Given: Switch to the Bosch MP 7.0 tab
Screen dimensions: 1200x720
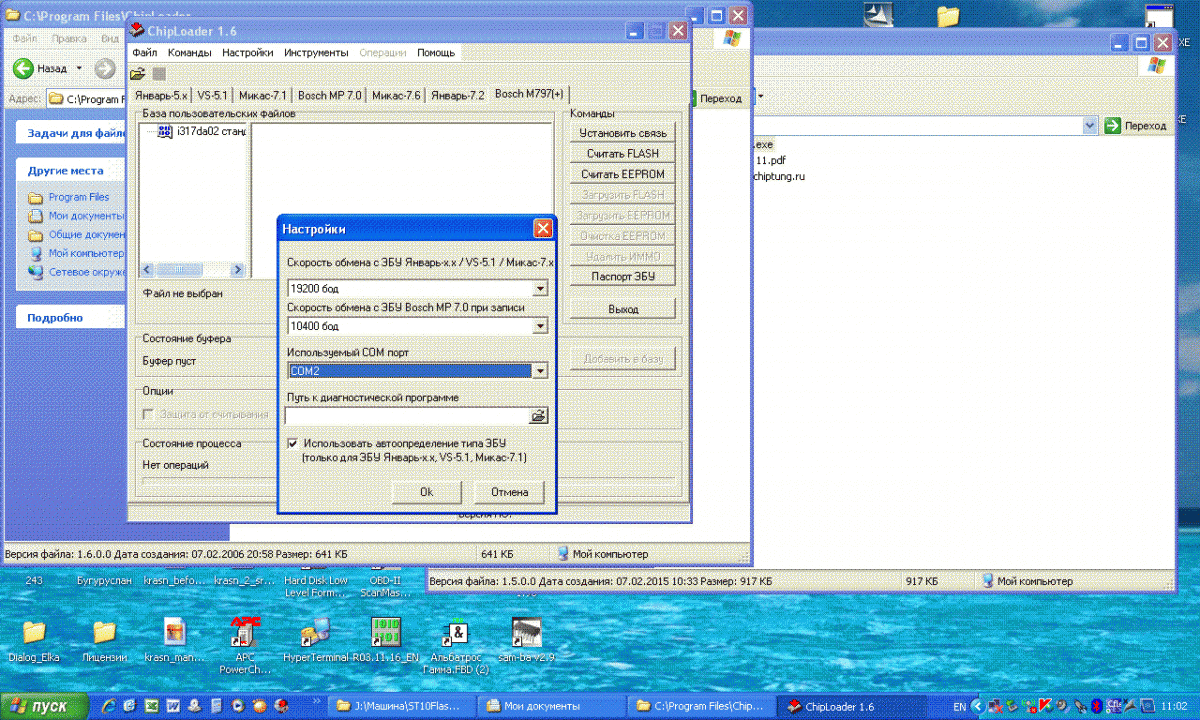Looking at the screenshot, I should tap(330, 96).
